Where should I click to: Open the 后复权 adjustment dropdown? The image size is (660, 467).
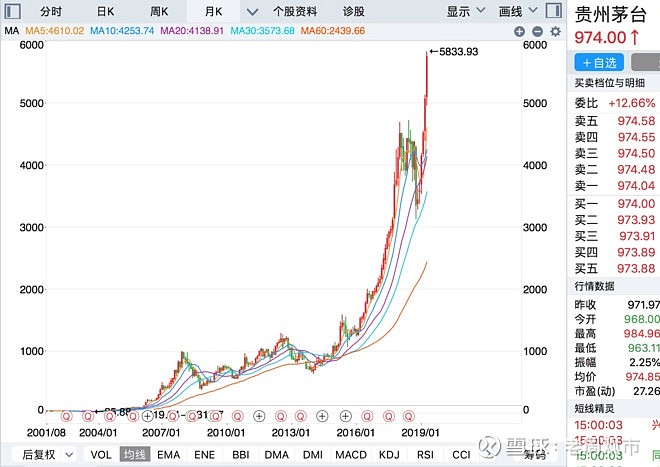47,455
